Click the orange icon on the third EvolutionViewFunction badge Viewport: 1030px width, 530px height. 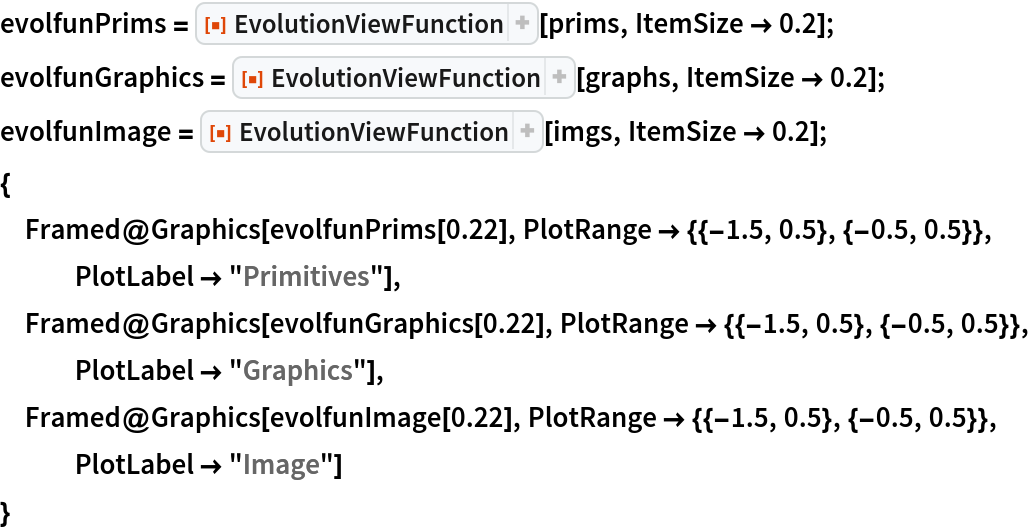point(219,133)
